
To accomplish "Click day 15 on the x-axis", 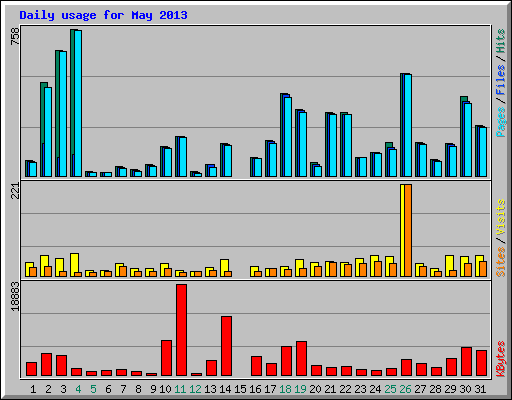I will pyautogui.click(x=240, y=389).
